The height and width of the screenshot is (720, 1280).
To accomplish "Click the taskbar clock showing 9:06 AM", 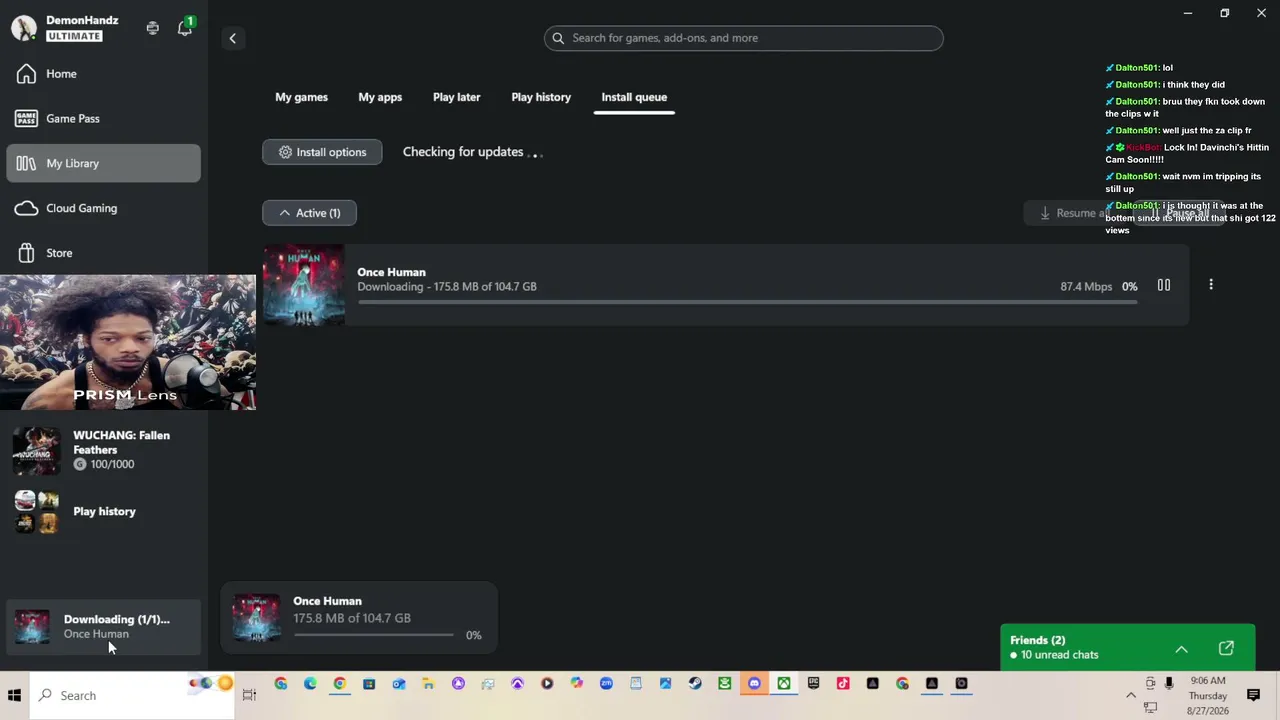I will [1208, 681].
